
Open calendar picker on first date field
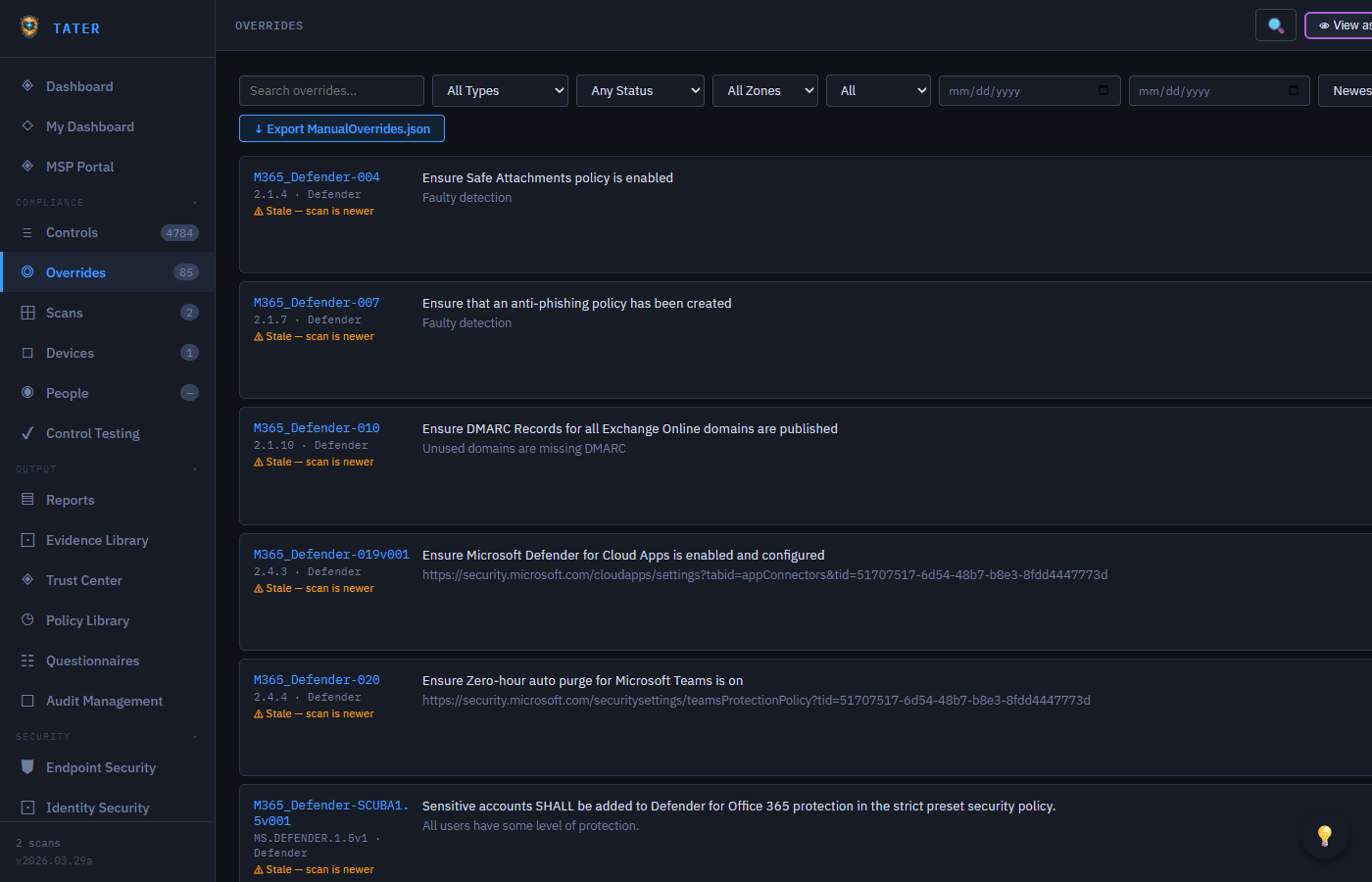point(1103,90)
